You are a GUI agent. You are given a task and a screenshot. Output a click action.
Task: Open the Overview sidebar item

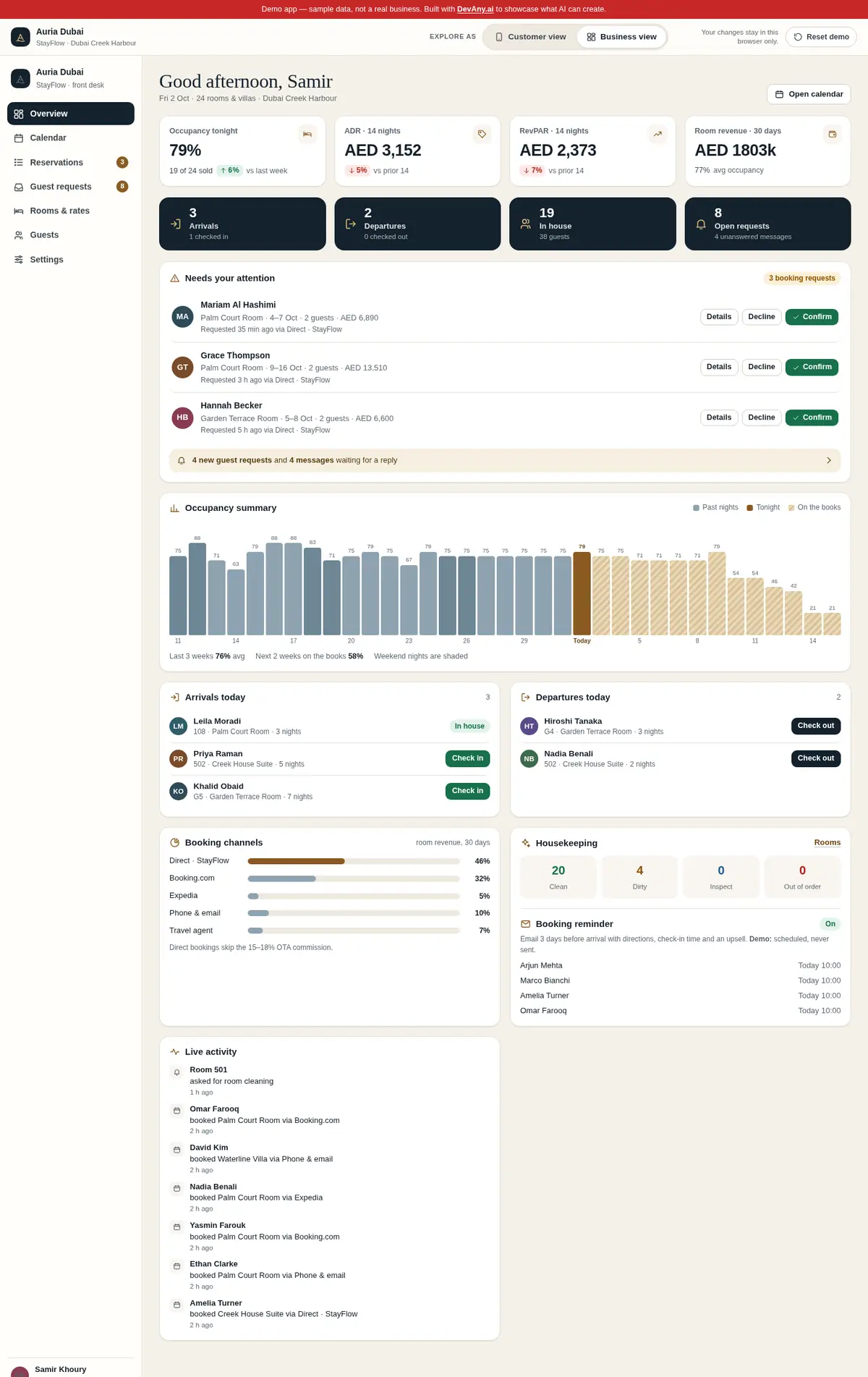(x=71, y=114)
